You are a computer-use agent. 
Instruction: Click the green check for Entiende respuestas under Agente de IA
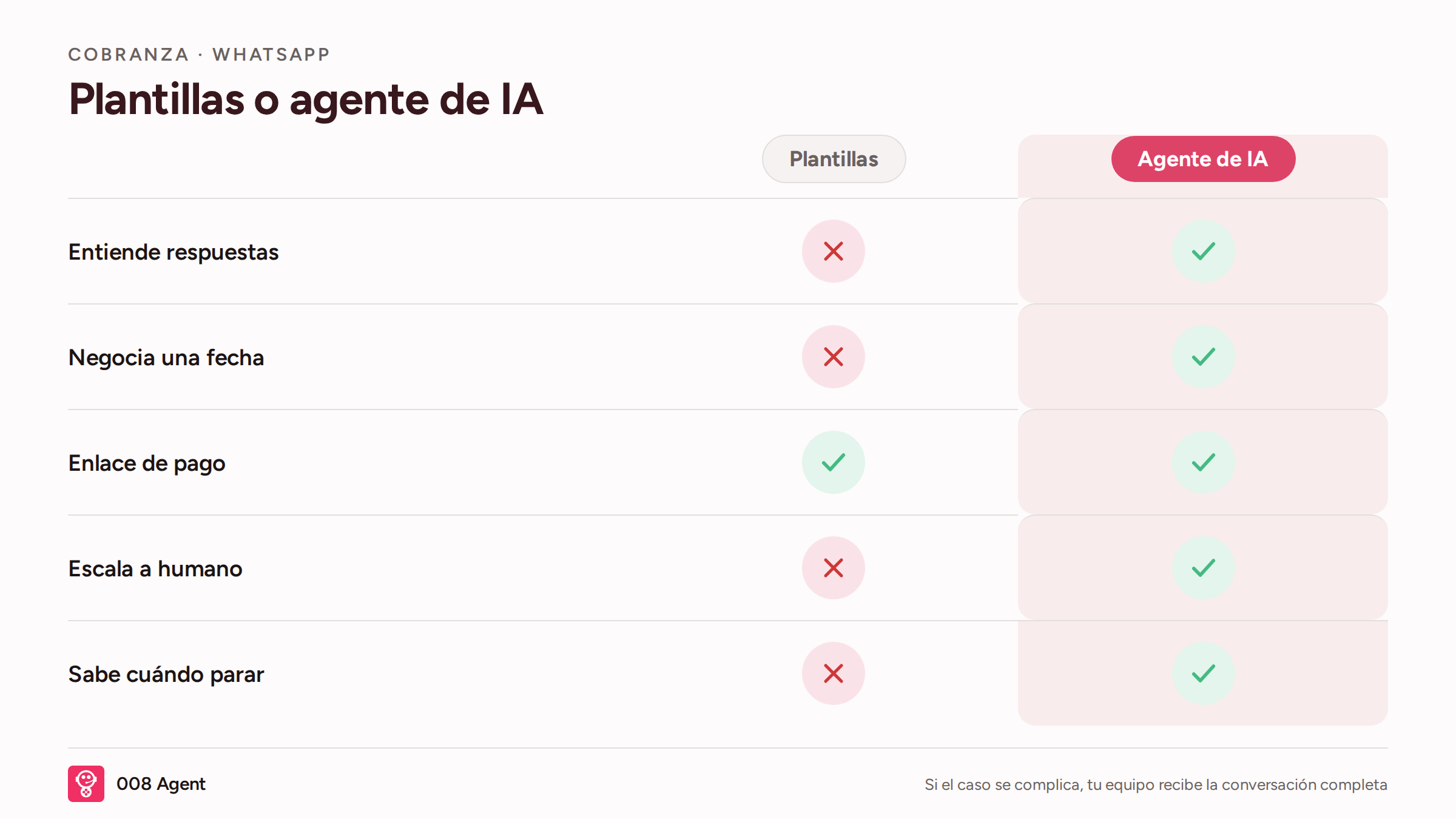click(1203, 251)
